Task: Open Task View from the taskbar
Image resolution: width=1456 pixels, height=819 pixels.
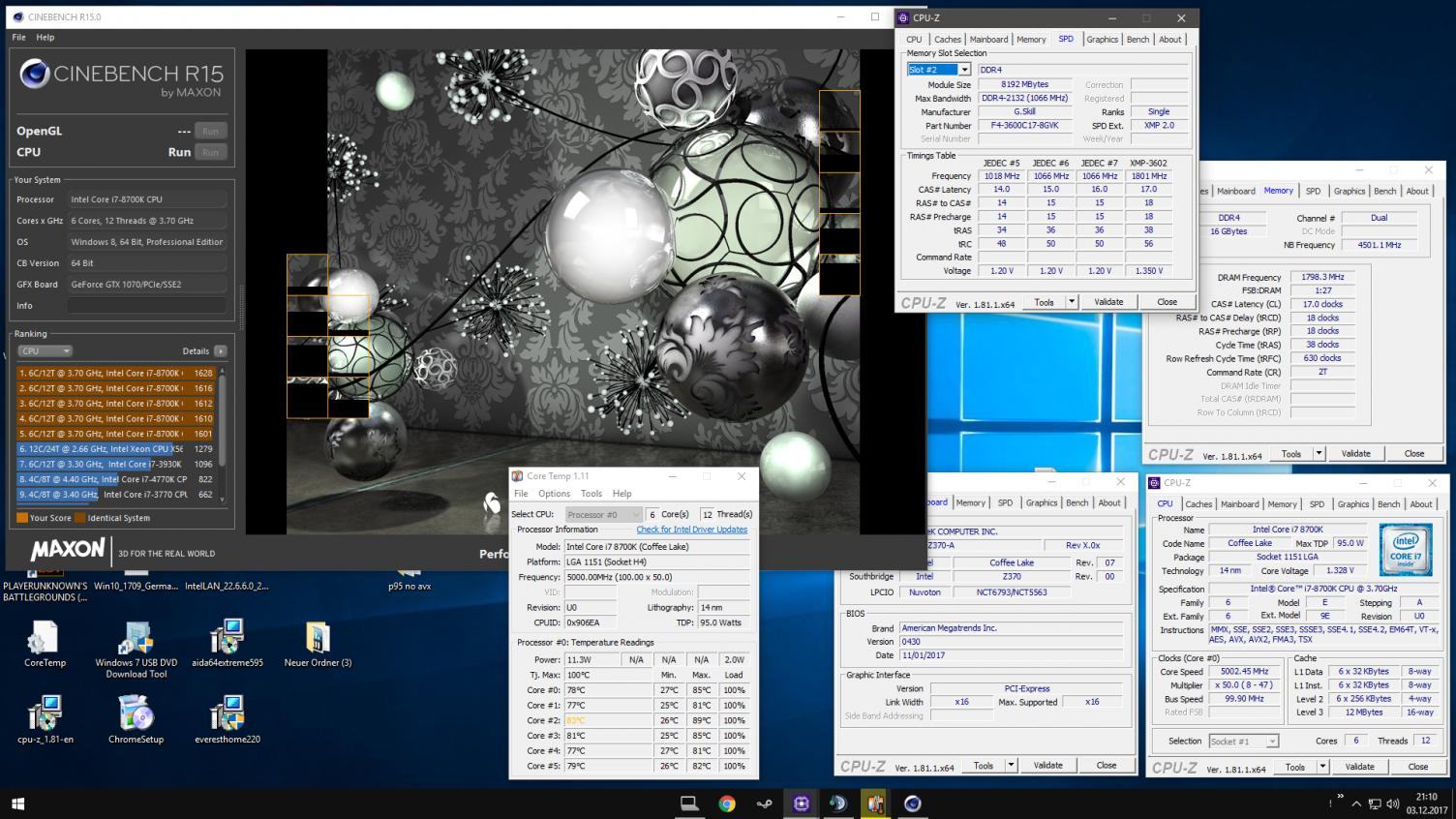Action: coord(689,804)
